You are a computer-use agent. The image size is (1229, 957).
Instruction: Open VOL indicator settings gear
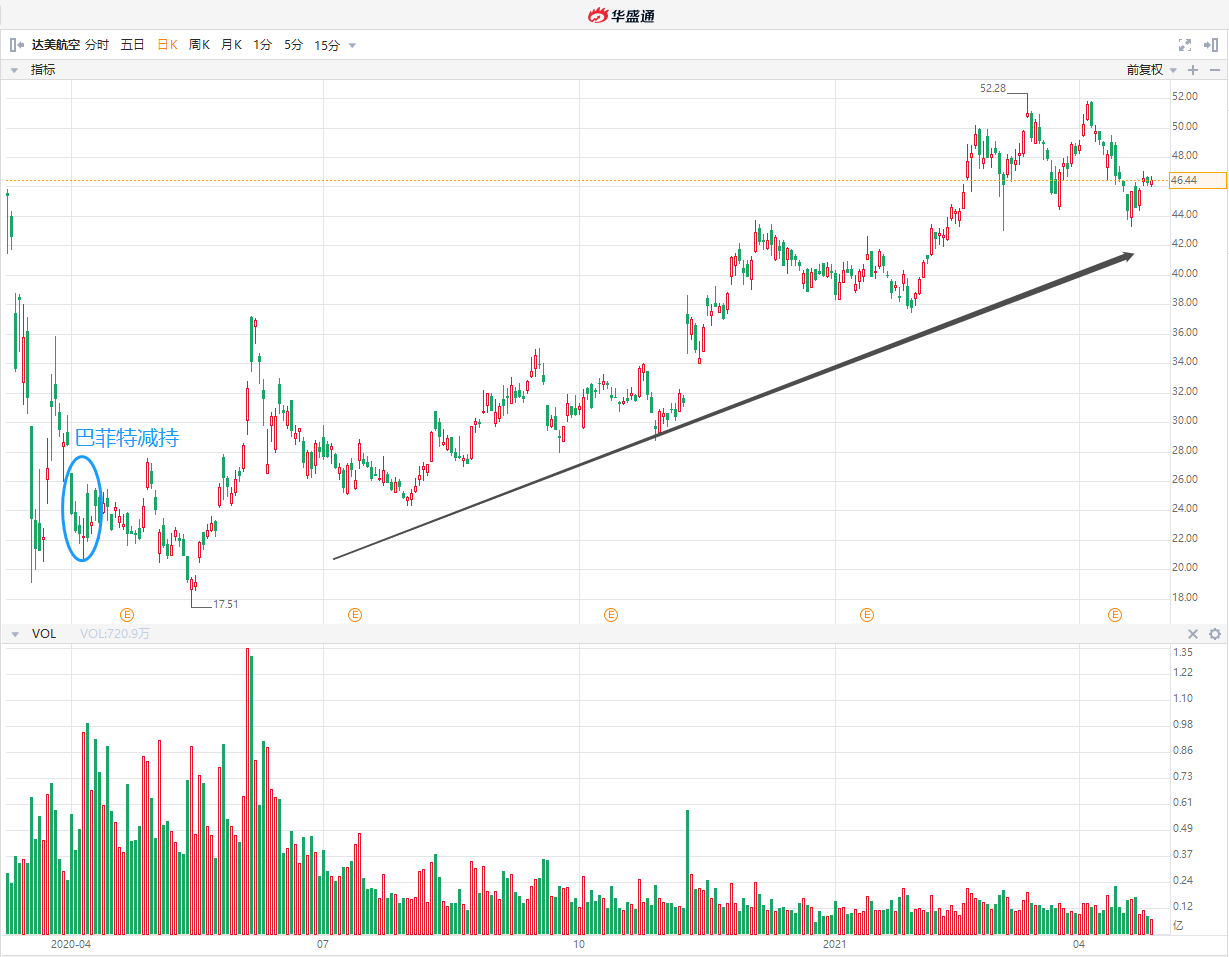[1215, 634]
